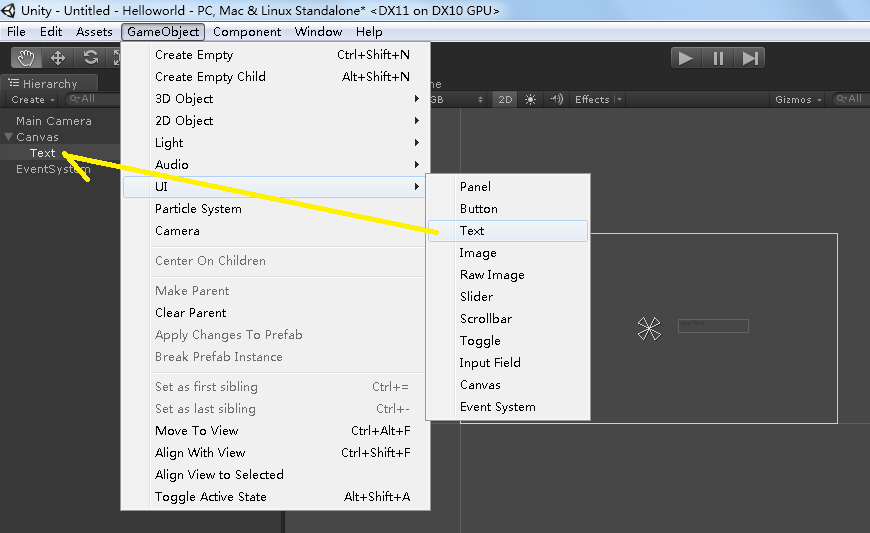Toggle scene lighting sun icon

click(x=530, y=99)
